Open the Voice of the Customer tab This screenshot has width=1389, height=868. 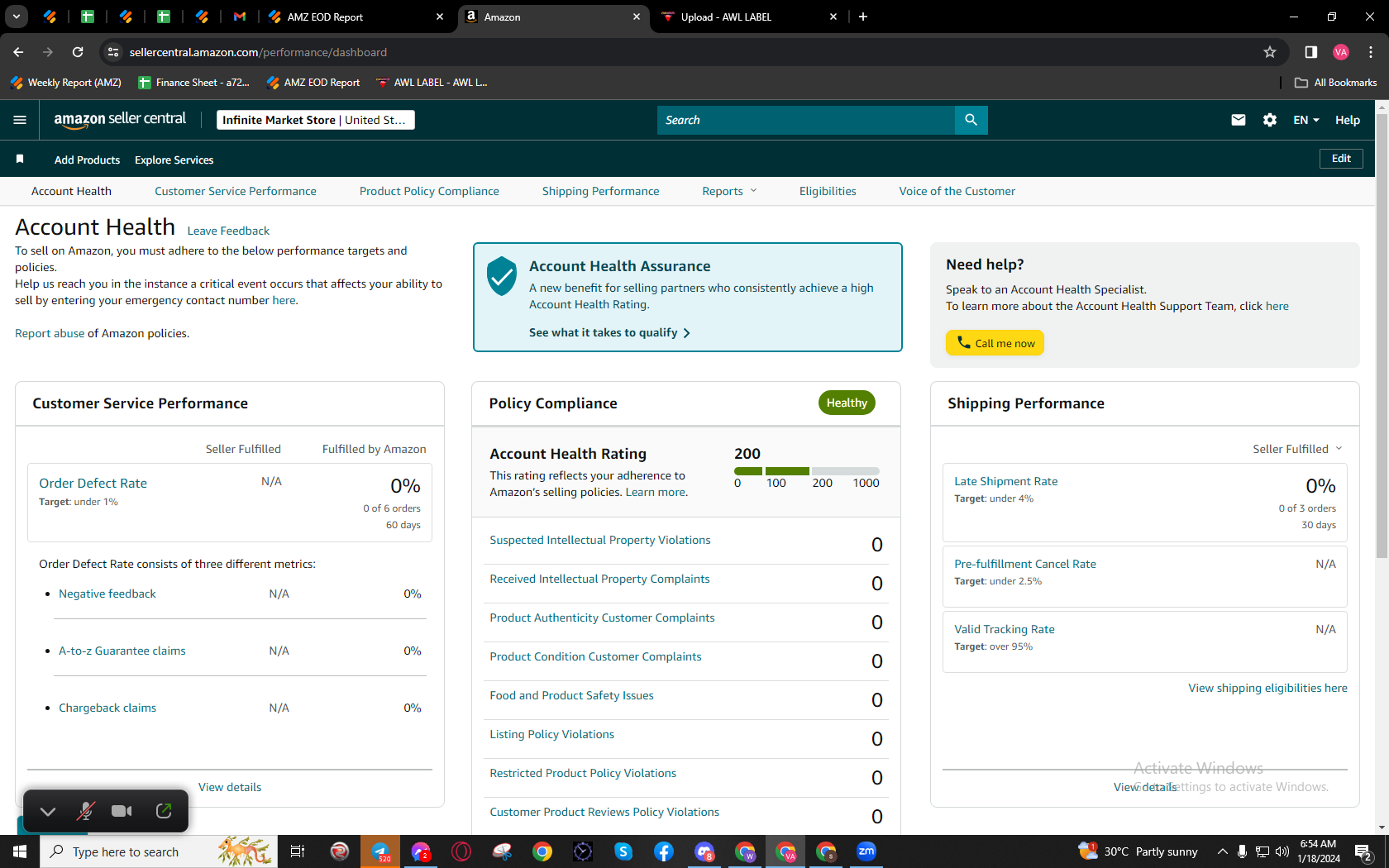[957, 191]
